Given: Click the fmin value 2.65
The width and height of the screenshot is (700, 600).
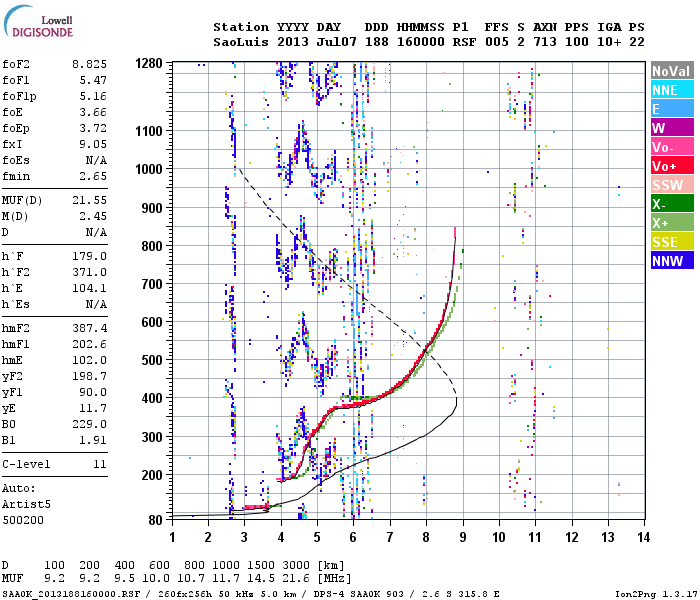Looking at the screenshot, I should (x=93, y=176).
